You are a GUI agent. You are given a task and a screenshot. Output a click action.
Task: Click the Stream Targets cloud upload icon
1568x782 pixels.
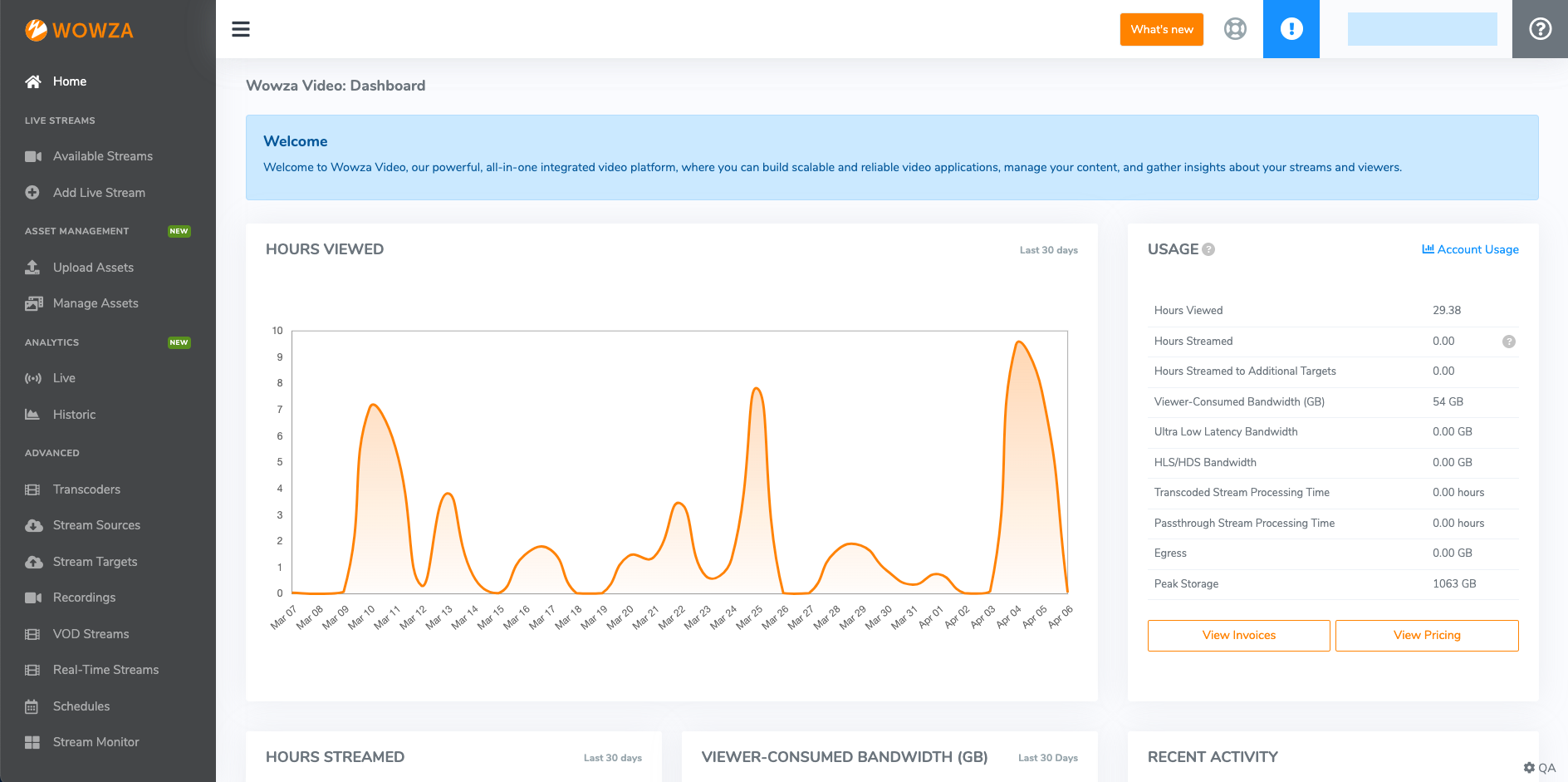(x=34, y=562)
